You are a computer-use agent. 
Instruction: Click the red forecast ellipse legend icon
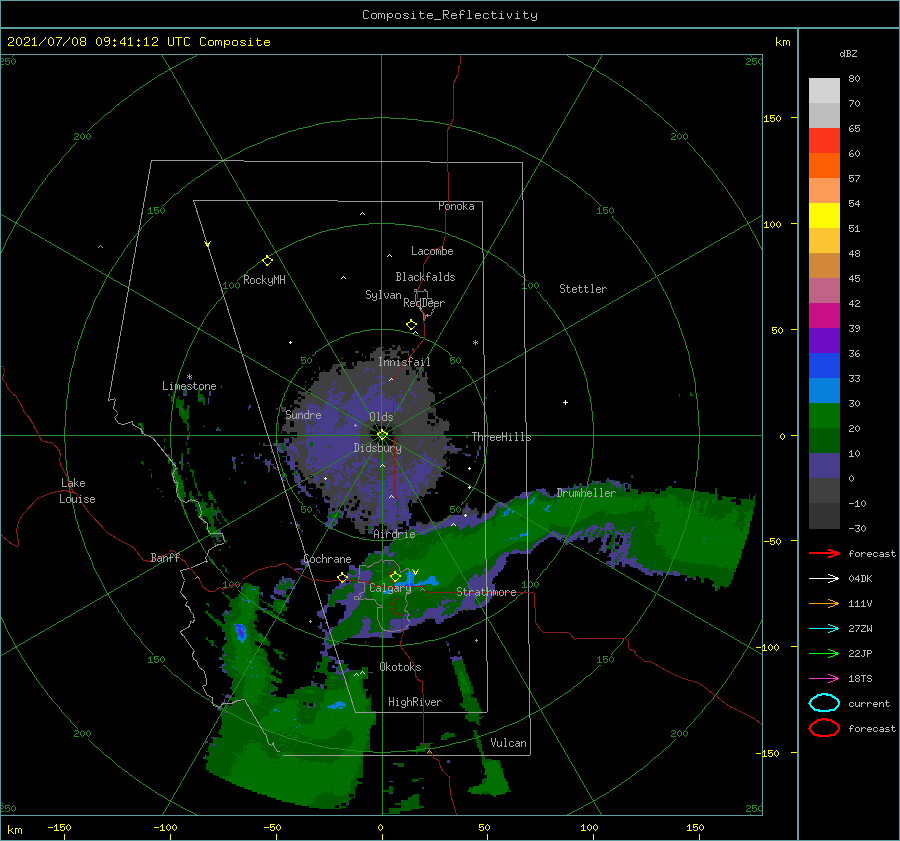click(x=824, y=728)
